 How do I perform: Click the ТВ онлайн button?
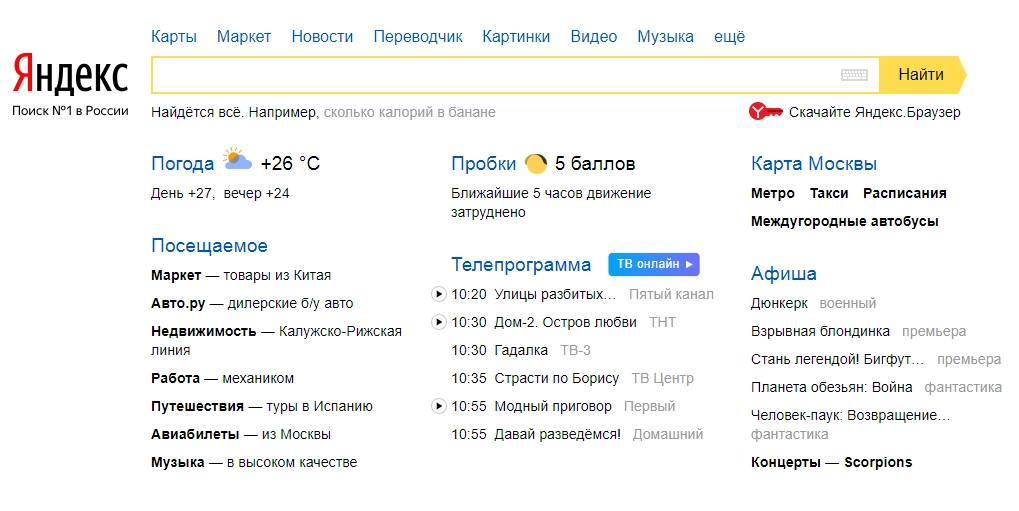(x=653, y=264)
